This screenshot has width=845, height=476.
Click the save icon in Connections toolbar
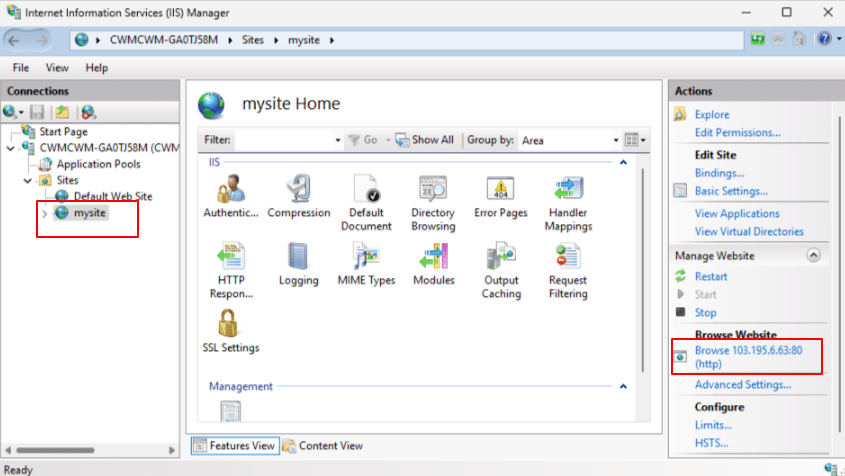tap(37, 112)
